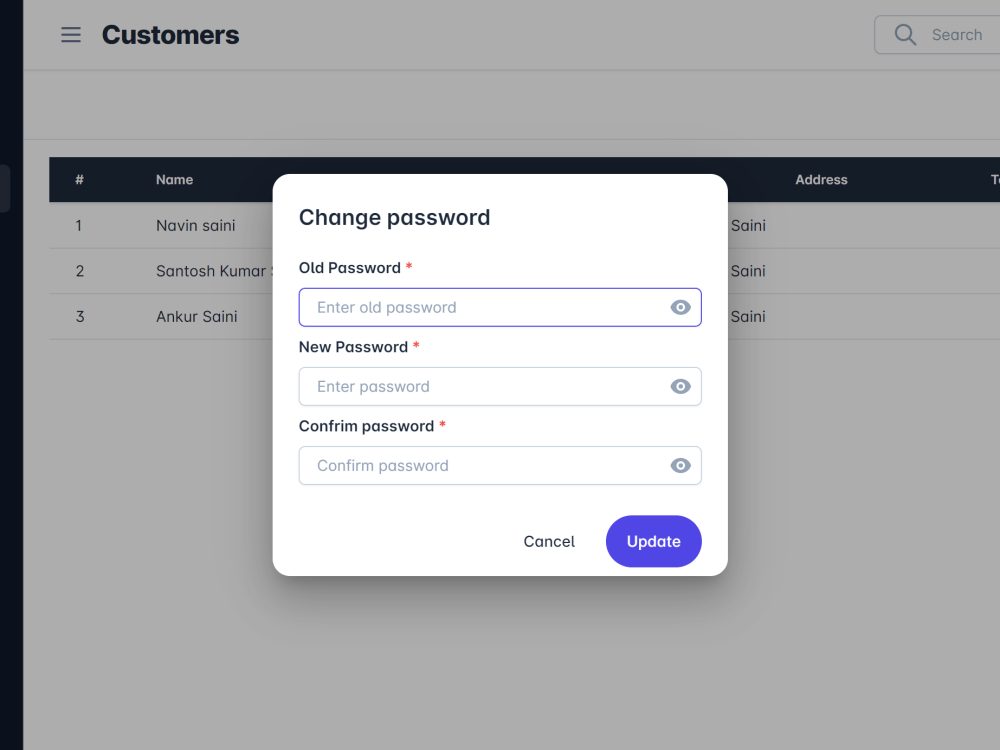Click the Name column header
Viewport: 1000px width, 750px height.
click(x=174, y=180)
